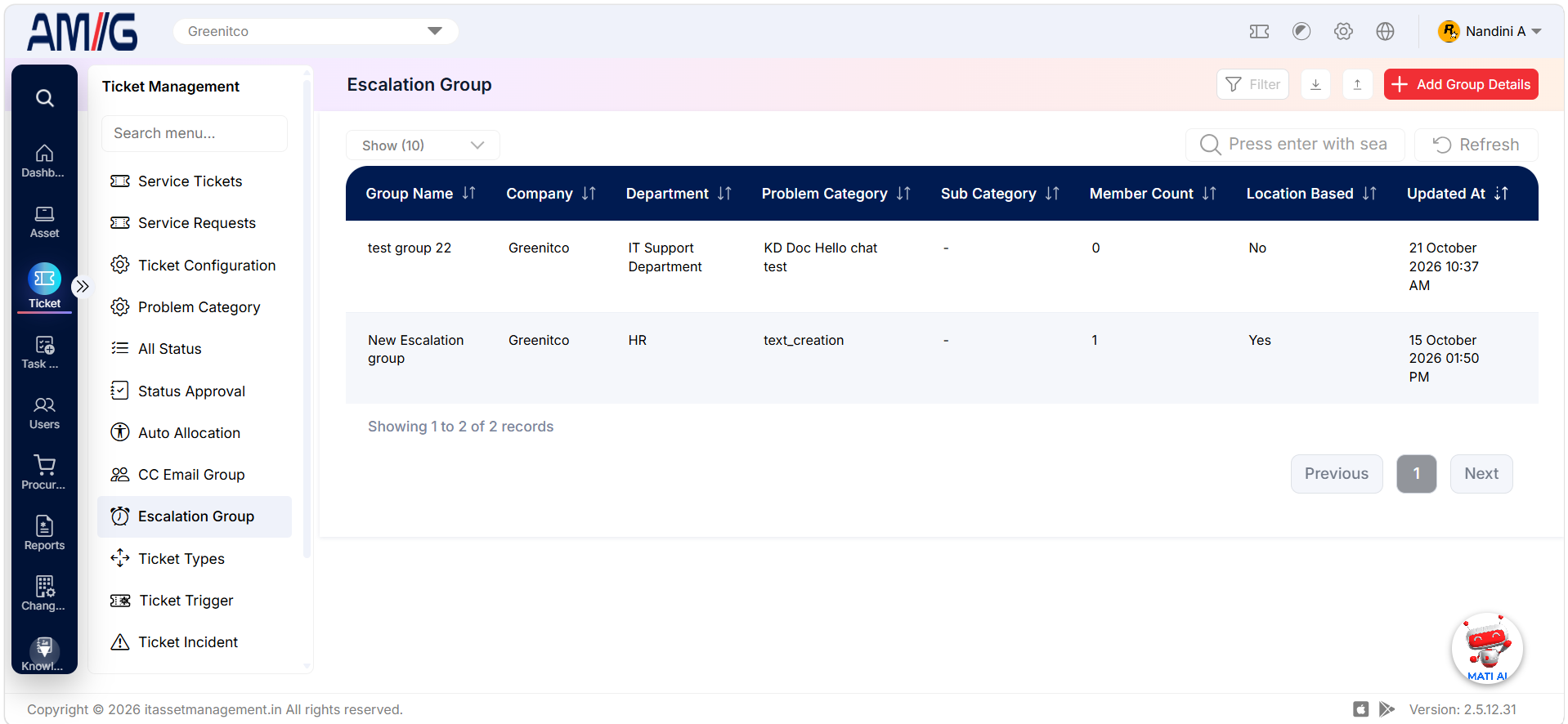
Task: Open the Reports module icon
Action: click(44, 534)
